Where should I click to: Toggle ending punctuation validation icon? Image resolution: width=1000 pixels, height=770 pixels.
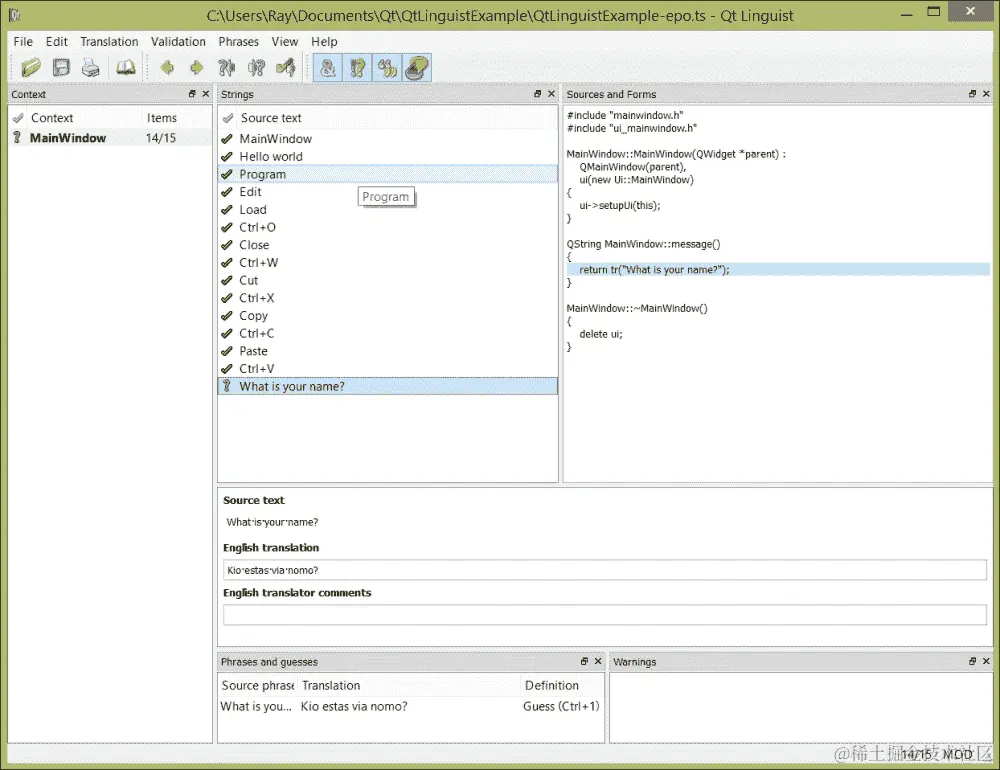tap(358, 68)
